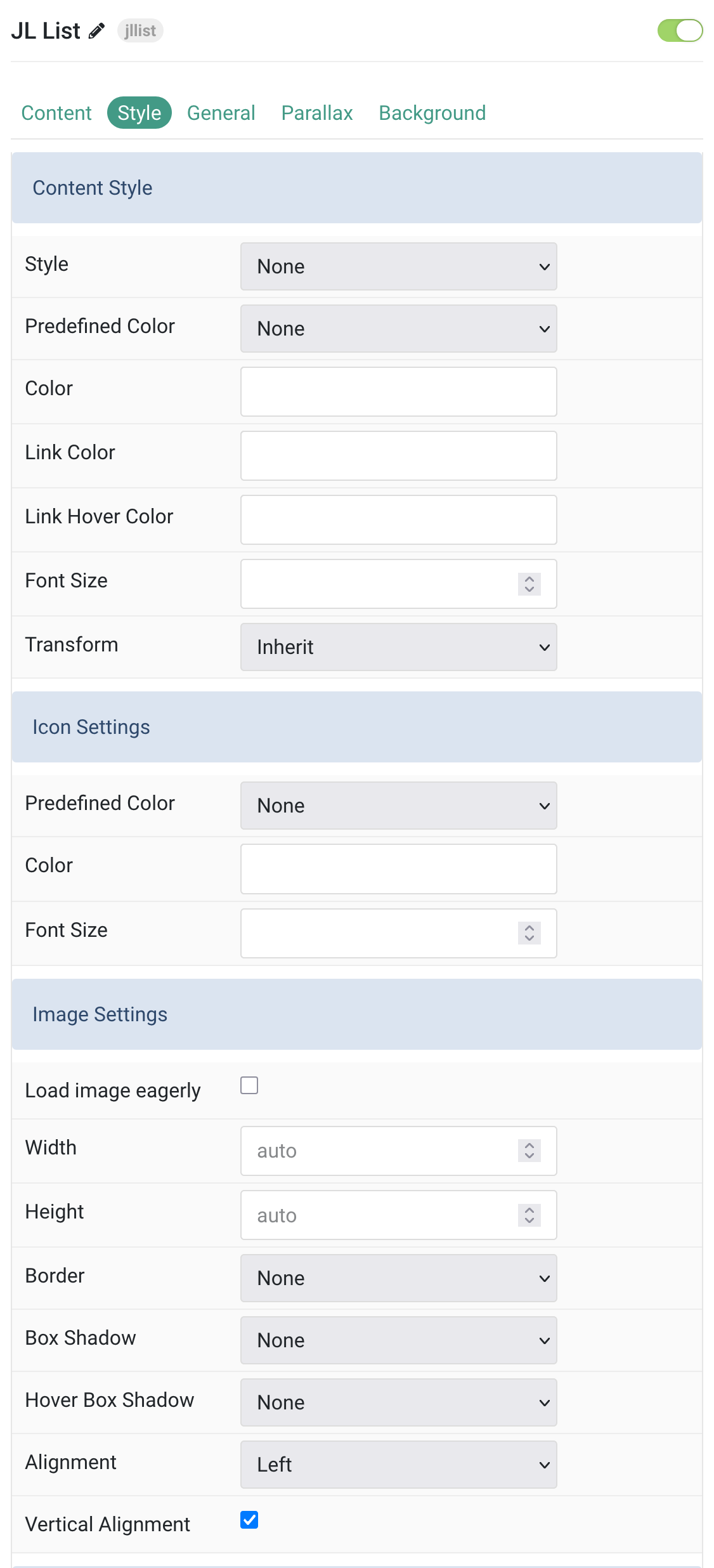
Task: Click the Color field in Icon Settings
Action: pos(398,869)
